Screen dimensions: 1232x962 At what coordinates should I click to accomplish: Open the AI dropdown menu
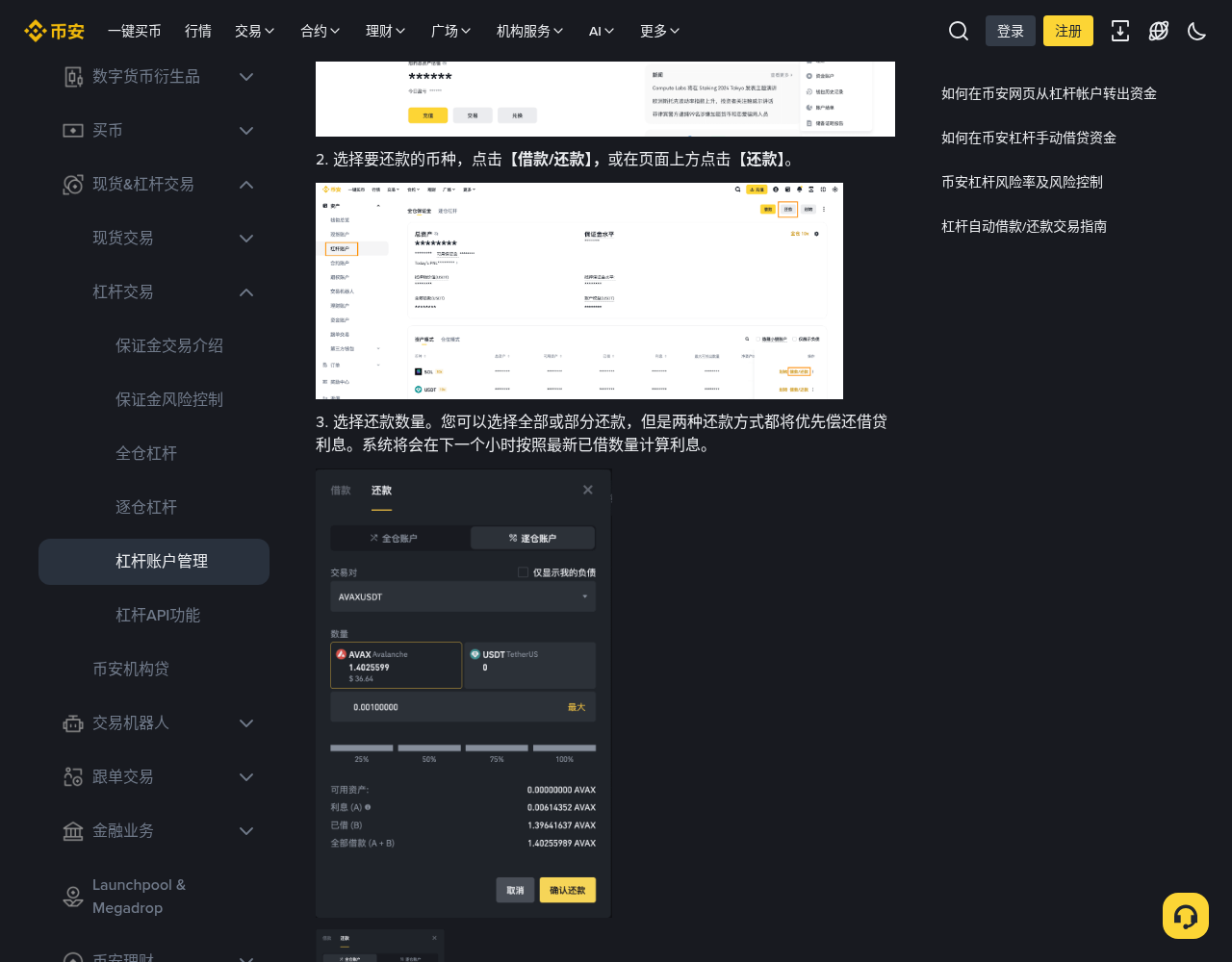coord(603,31)
